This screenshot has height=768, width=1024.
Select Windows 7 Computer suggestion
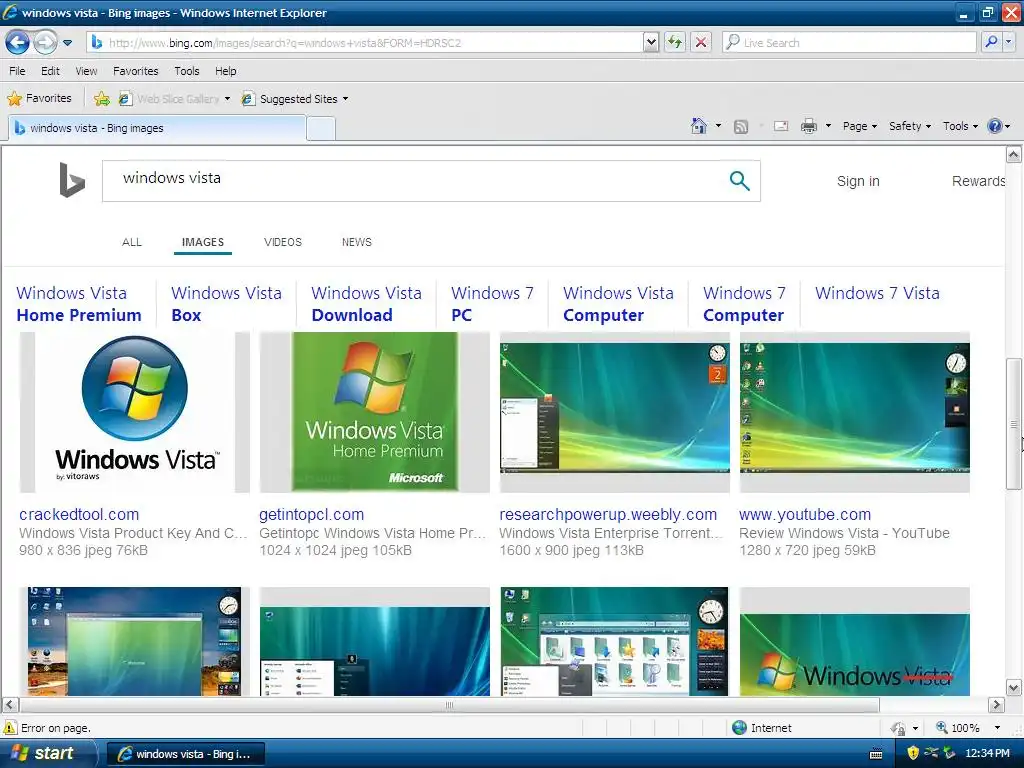click(744, 304)
